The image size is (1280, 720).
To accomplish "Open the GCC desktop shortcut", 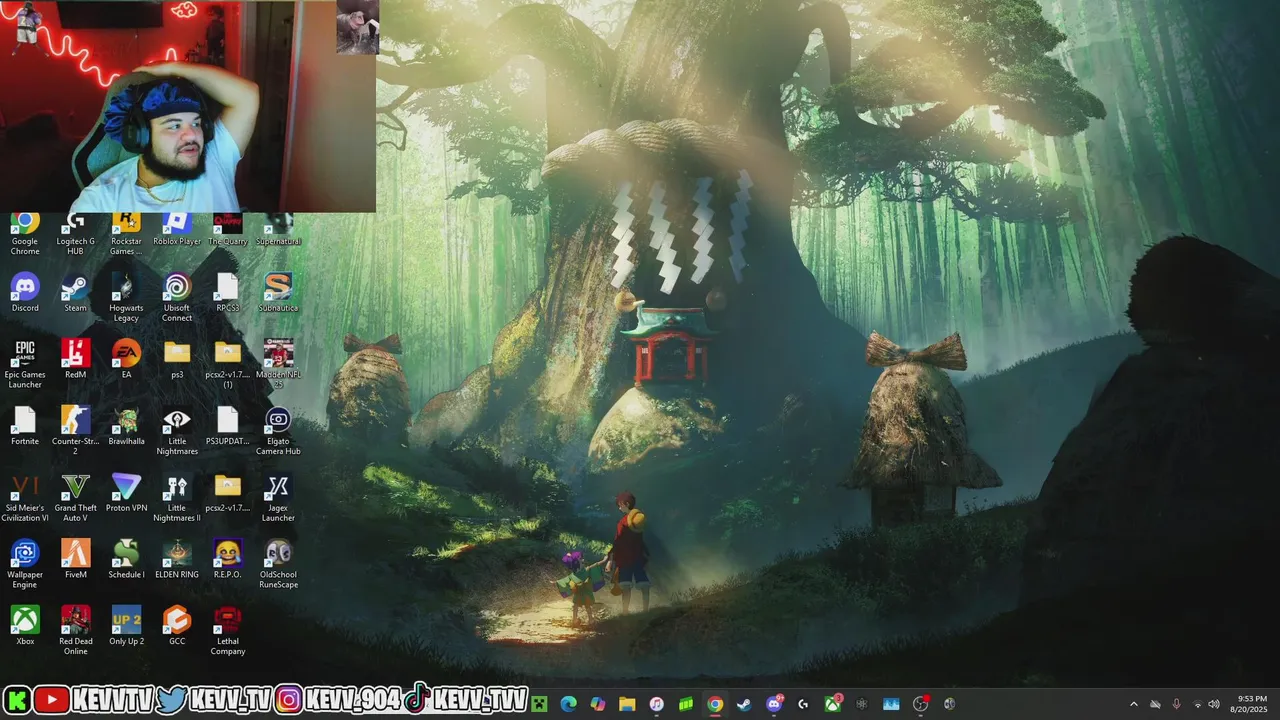I will [177, 626].
